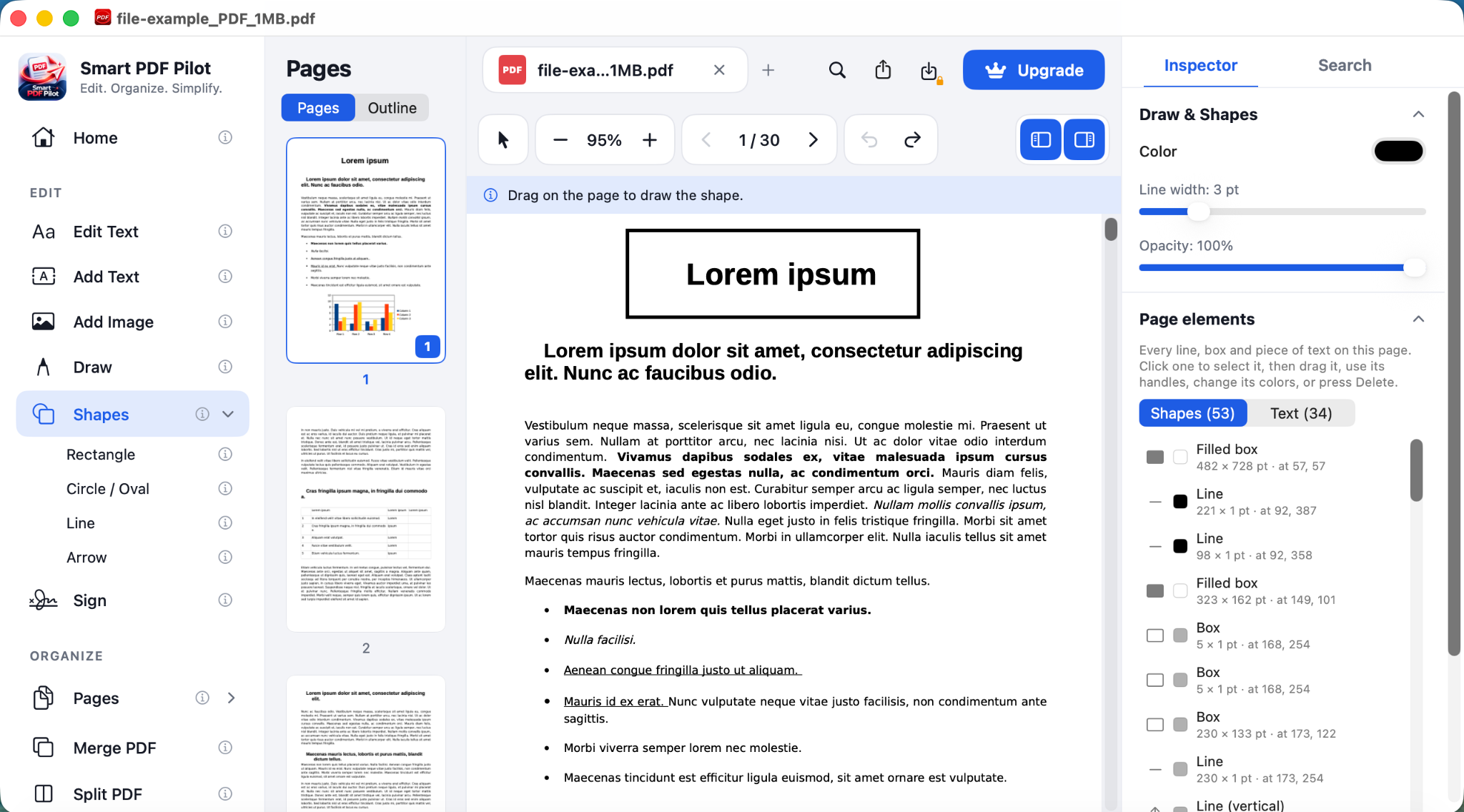Click the undo arrow
The image size is (1464, 812).
869,140
